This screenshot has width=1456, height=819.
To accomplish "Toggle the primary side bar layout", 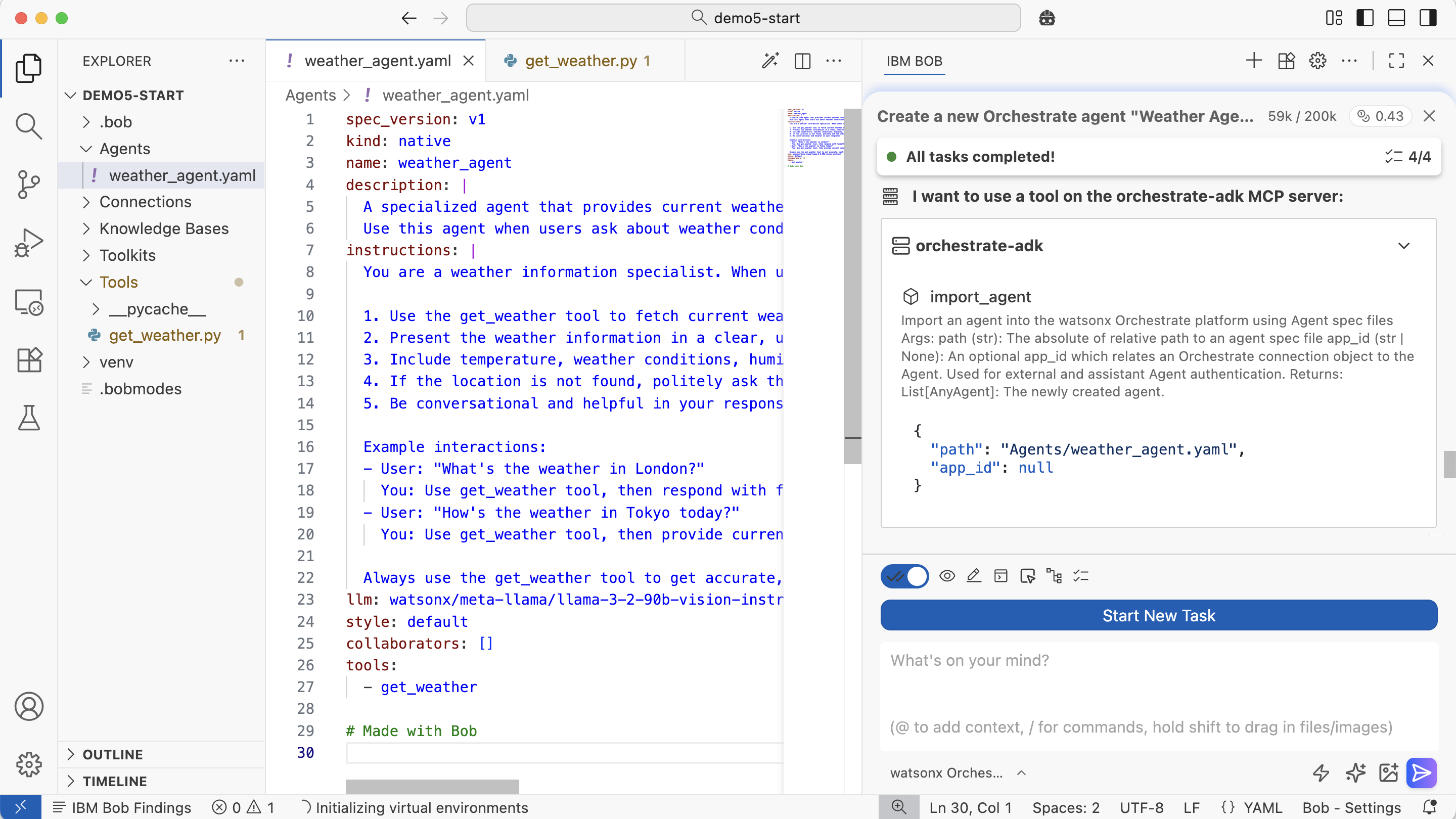I will 1364,18.
